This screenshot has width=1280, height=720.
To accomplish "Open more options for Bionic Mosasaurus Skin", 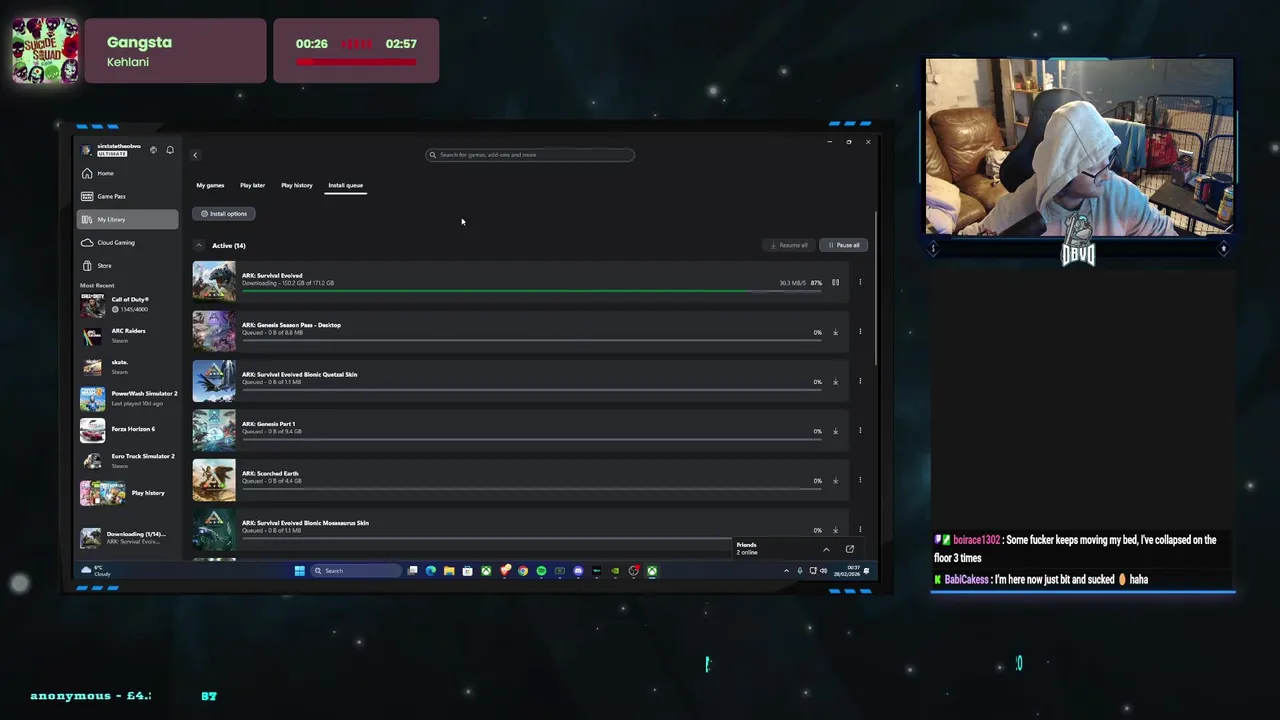I will 860,529.
